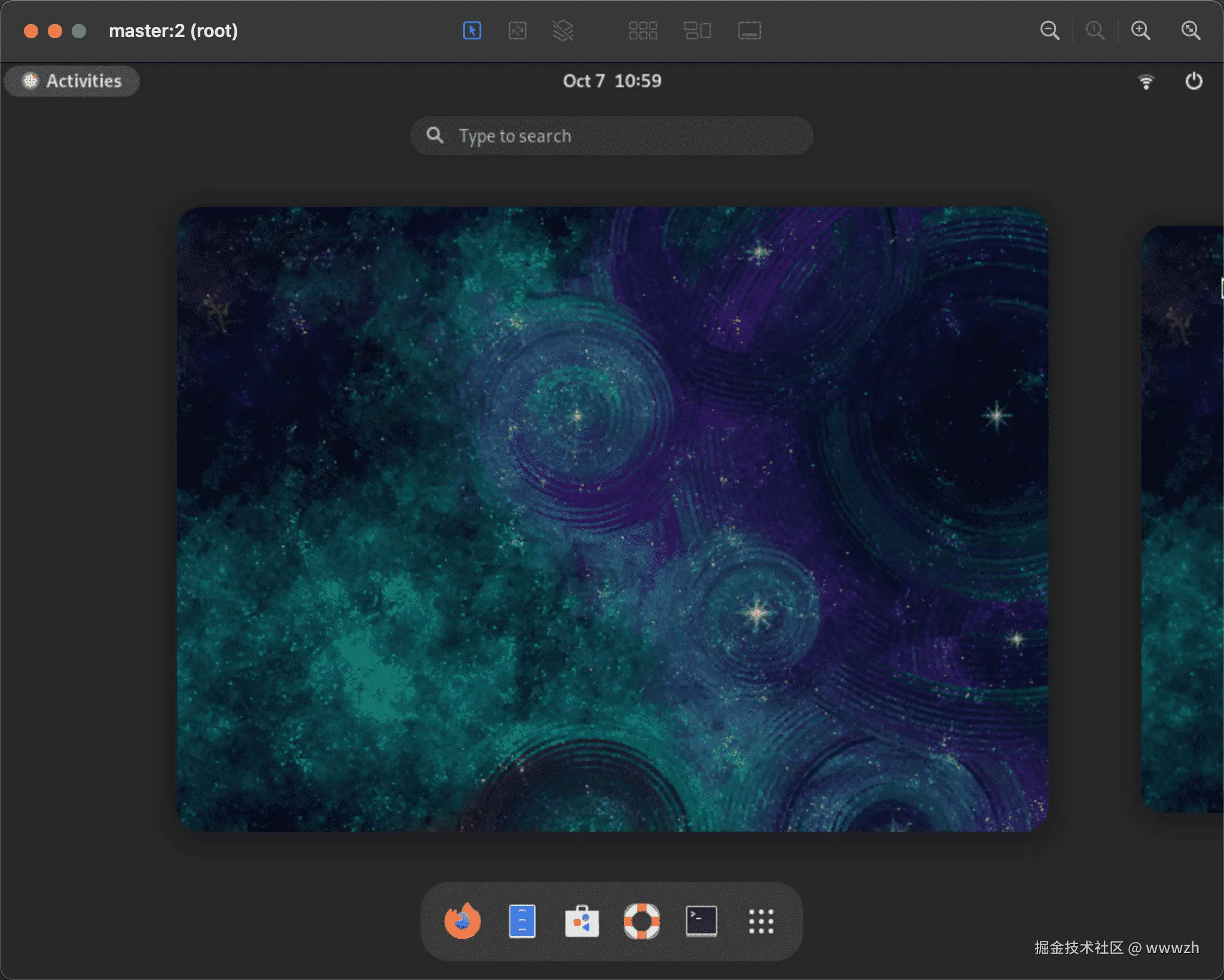This screenshot has width=1224, height=980.
Task: Open the Software store from dash
Action: pyautogui.click(x=582, y=921)
